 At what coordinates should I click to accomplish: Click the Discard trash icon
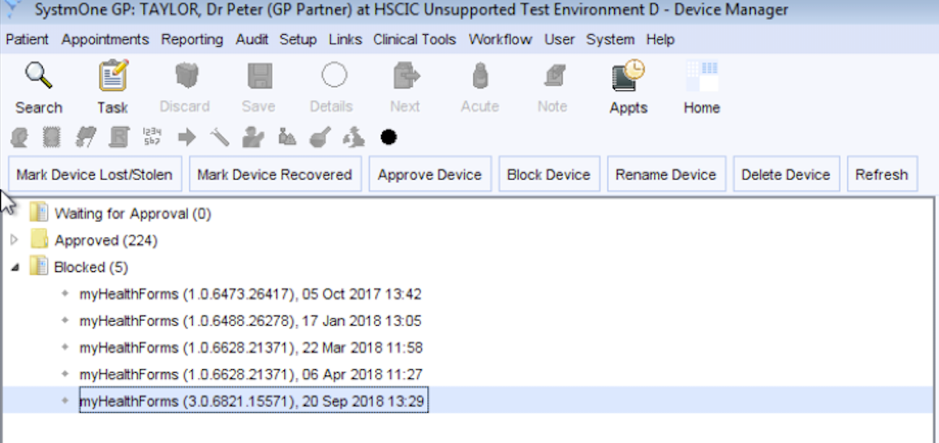[x=186, y=77]
